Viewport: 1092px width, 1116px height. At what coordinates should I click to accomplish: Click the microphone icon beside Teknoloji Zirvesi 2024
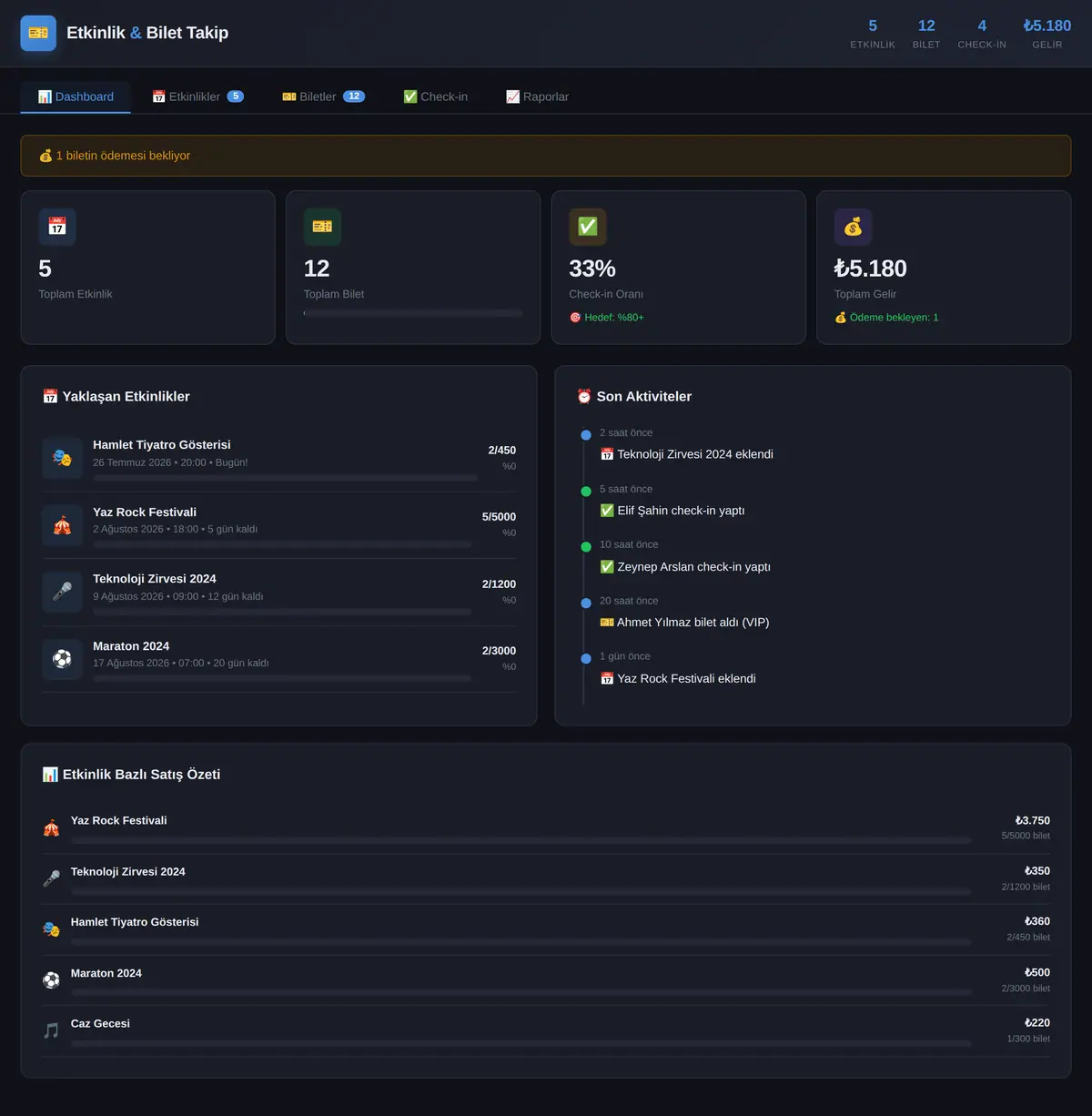(x=62, y=592)
